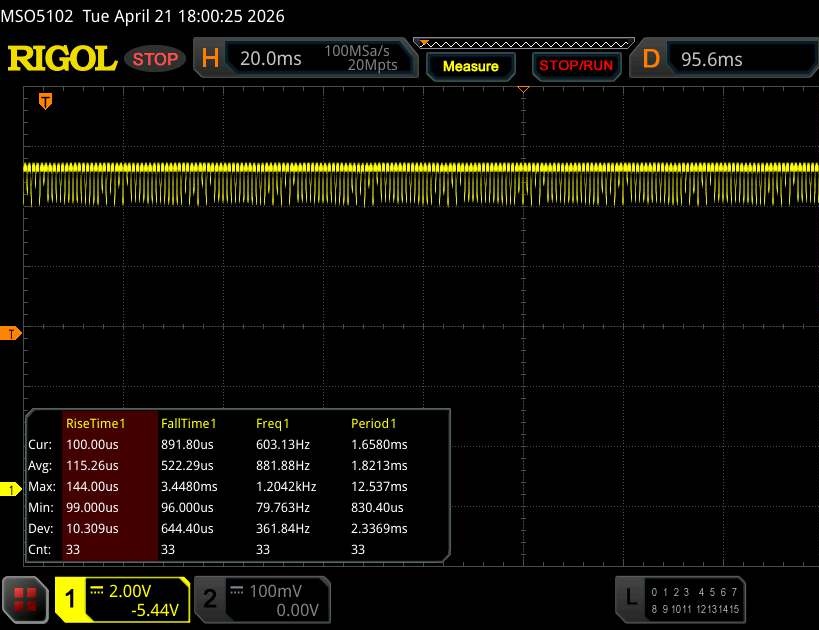Viewport: 819px width, 630px height.
Task: Click max frequency value 1.2042kHz
Action: 286,486
